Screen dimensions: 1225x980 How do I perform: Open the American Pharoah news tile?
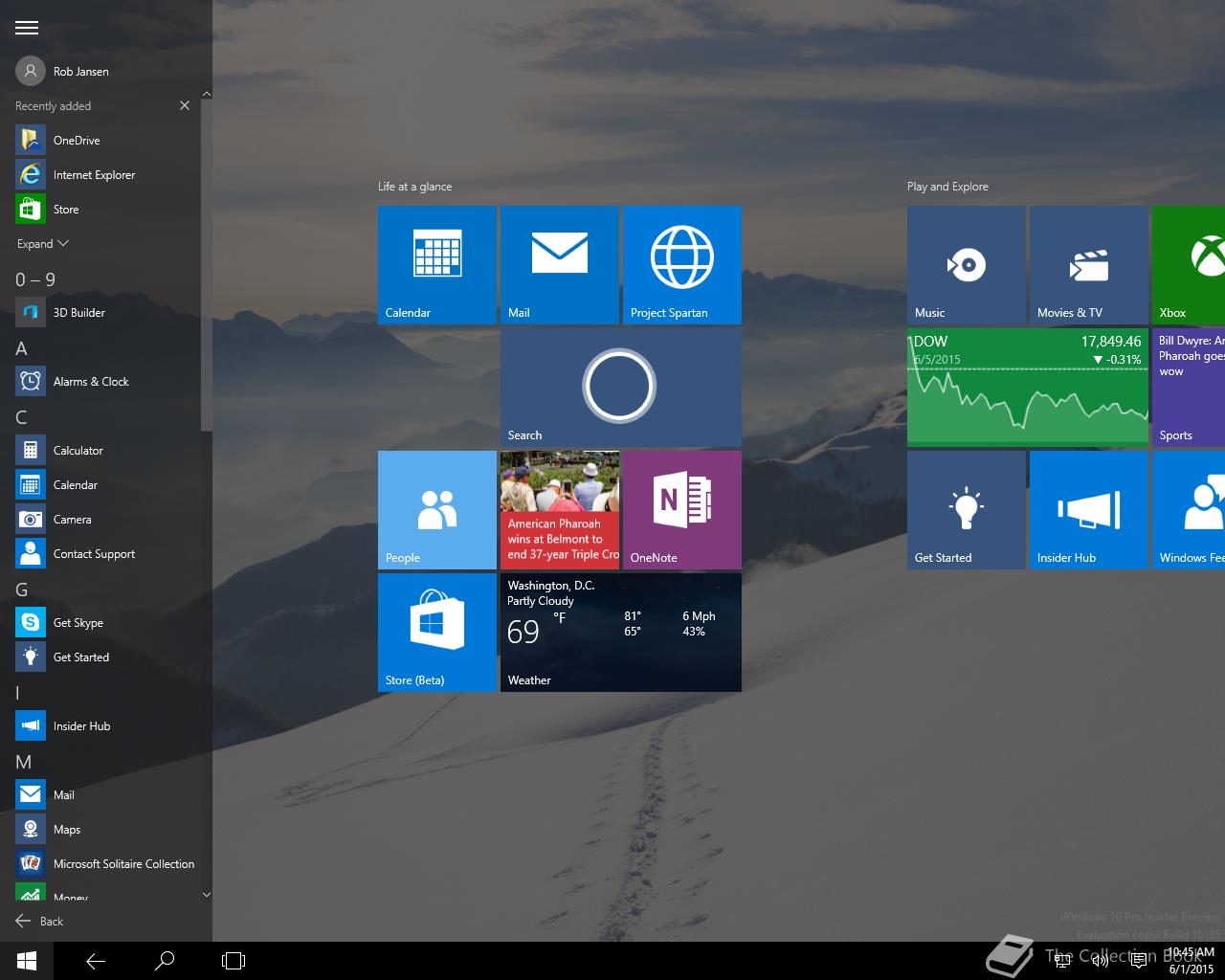pyautogui.click(x=559, y=510)
